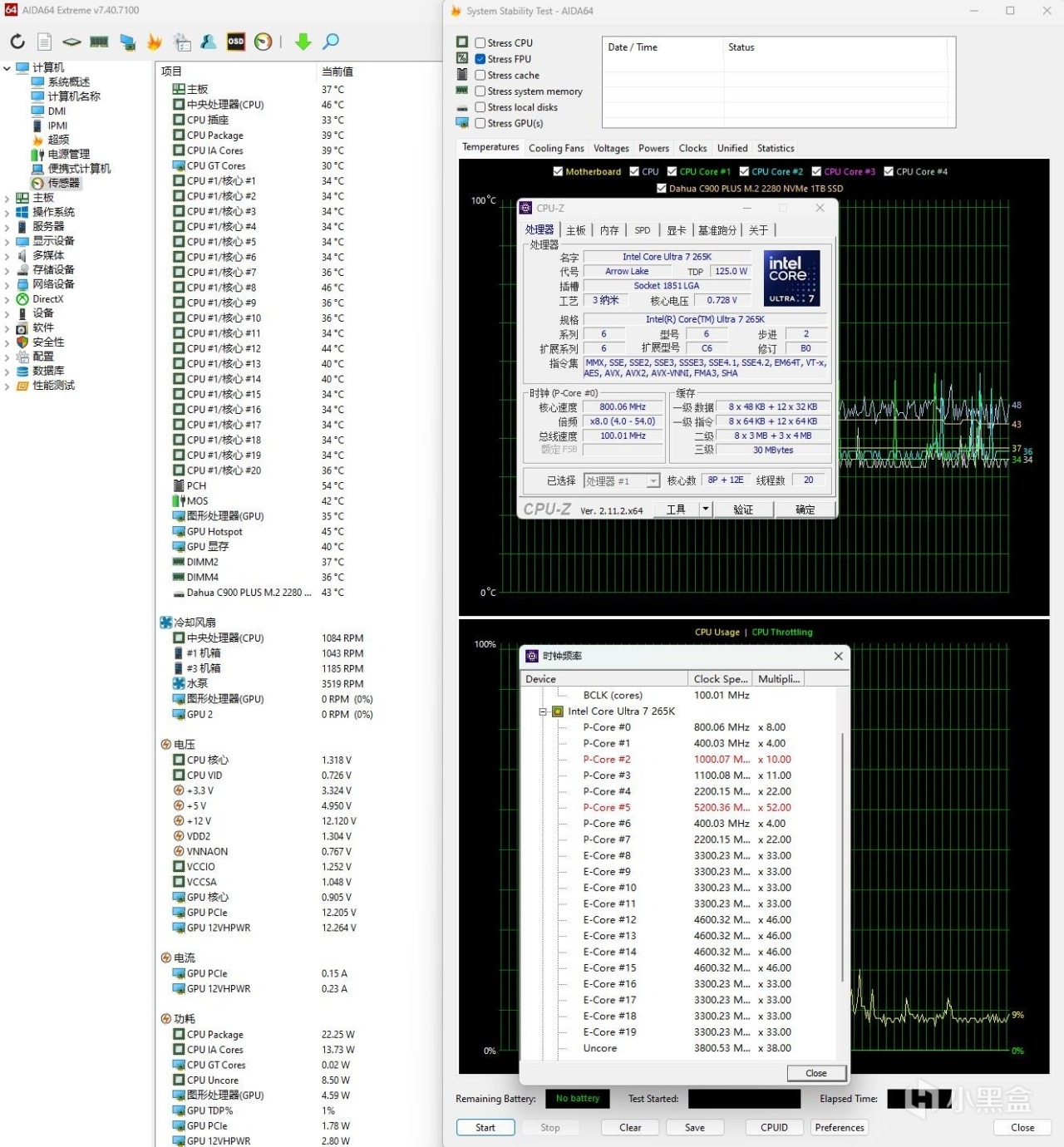
Task: Click the Clear button in Stability Test
Action: [x=630, y=1128]
